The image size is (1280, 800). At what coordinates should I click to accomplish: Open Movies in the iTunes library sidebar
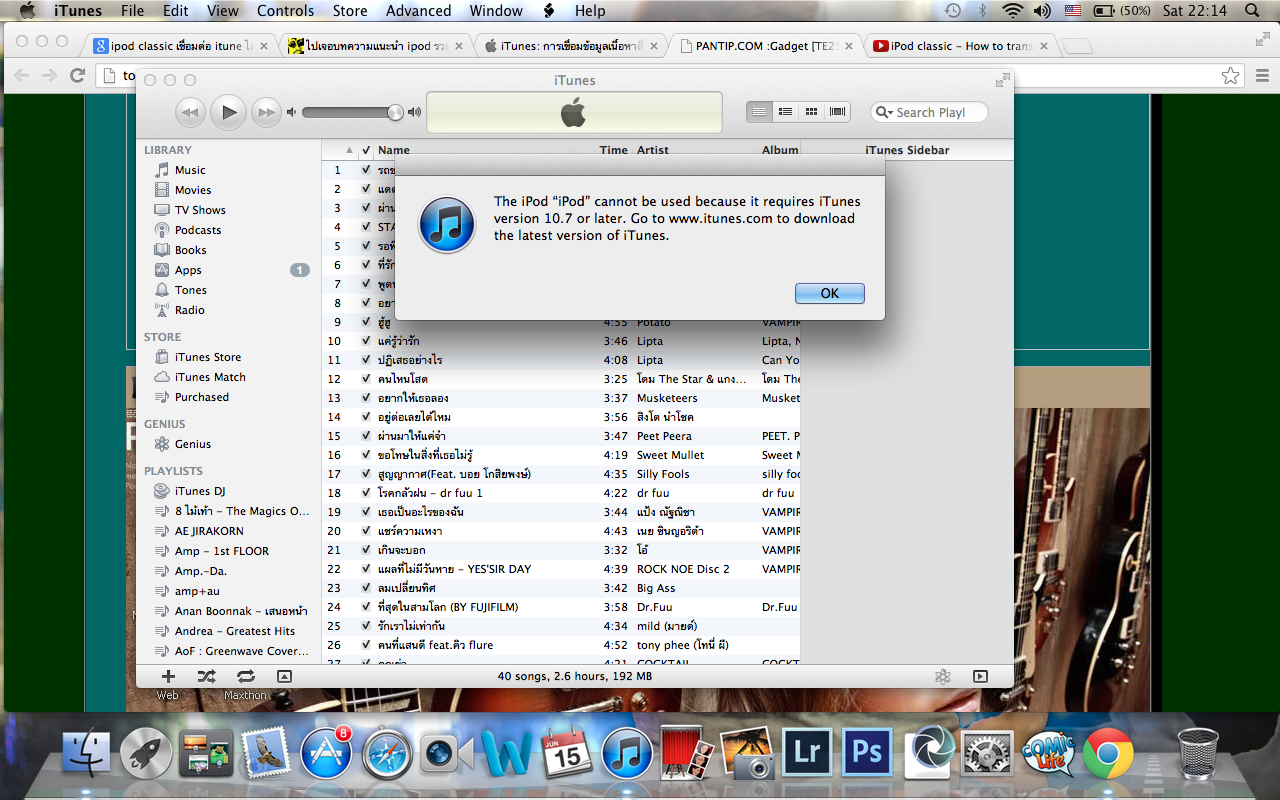[x=193, y=190]
